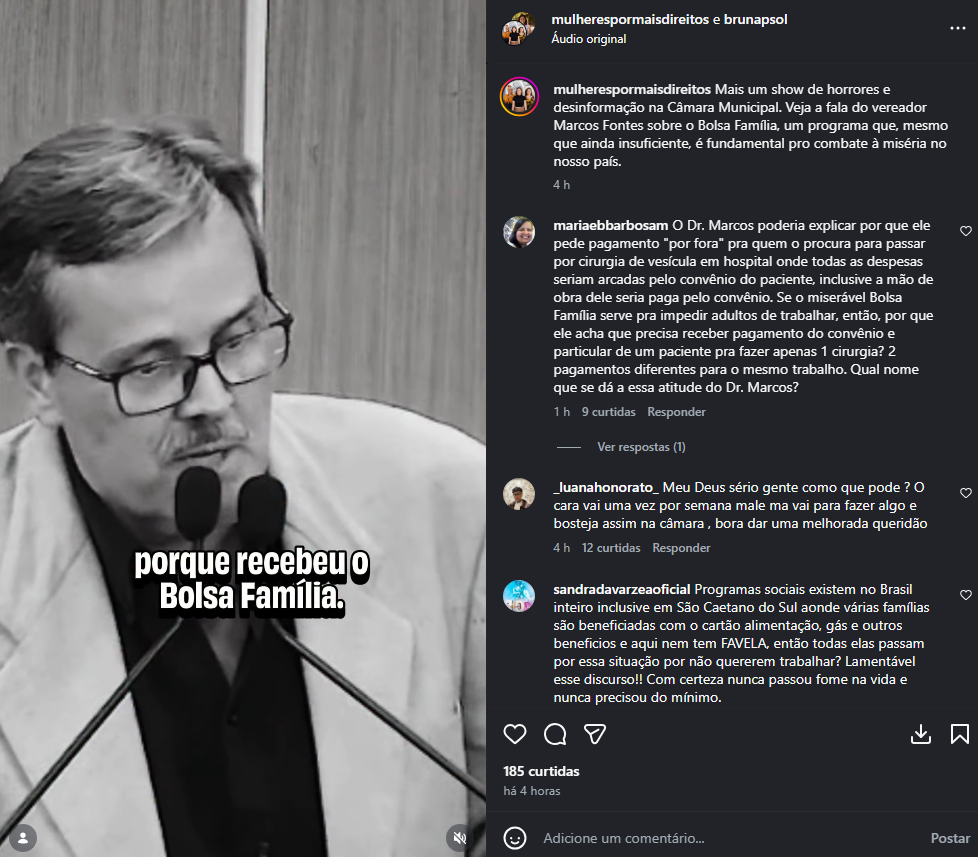978x857 pixels.
Task: Expand Ver respostas (1) replies
Action: 641,447
